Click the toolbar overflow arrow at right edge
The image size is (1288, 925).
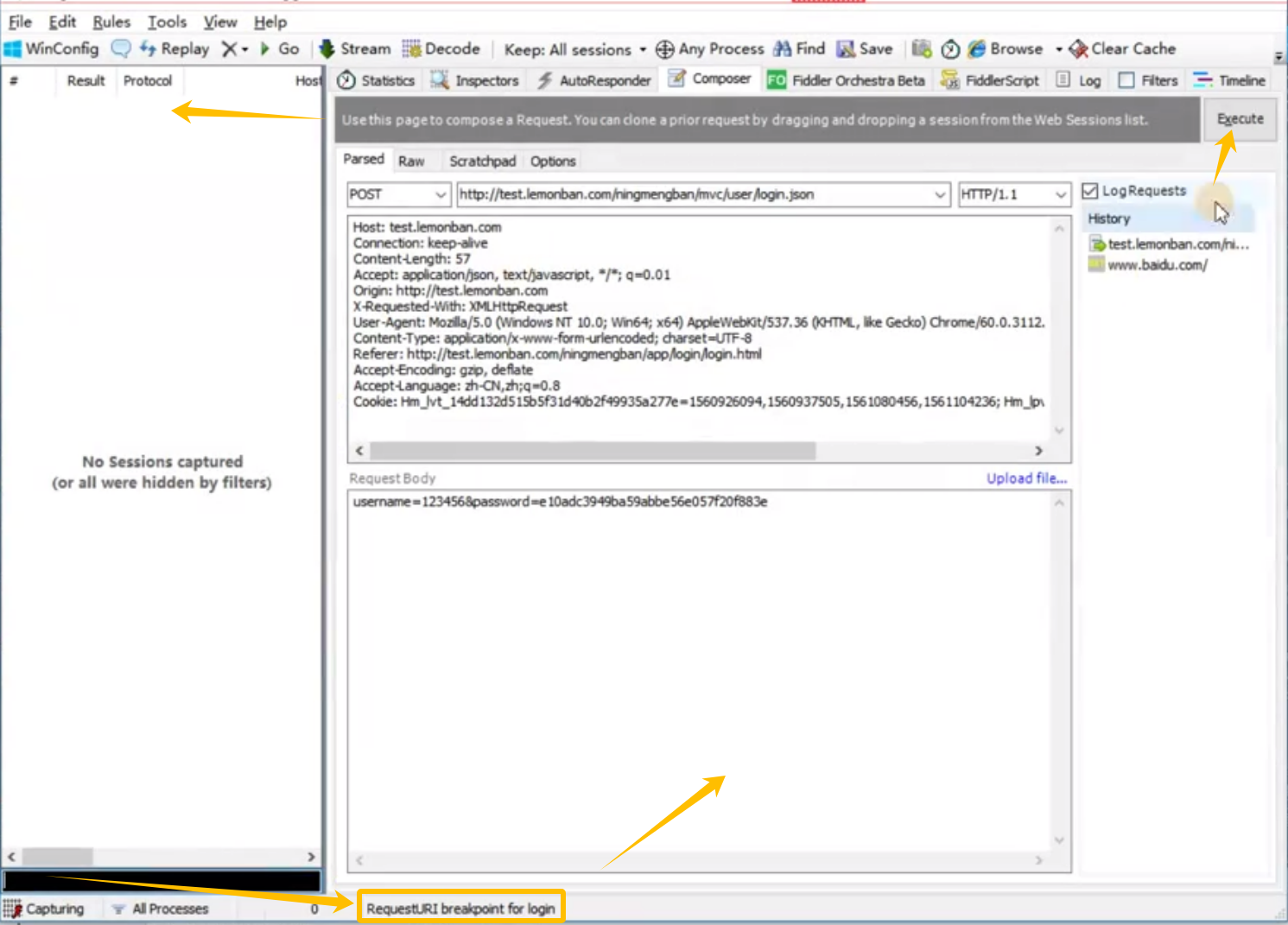(x=1278, y=57)
